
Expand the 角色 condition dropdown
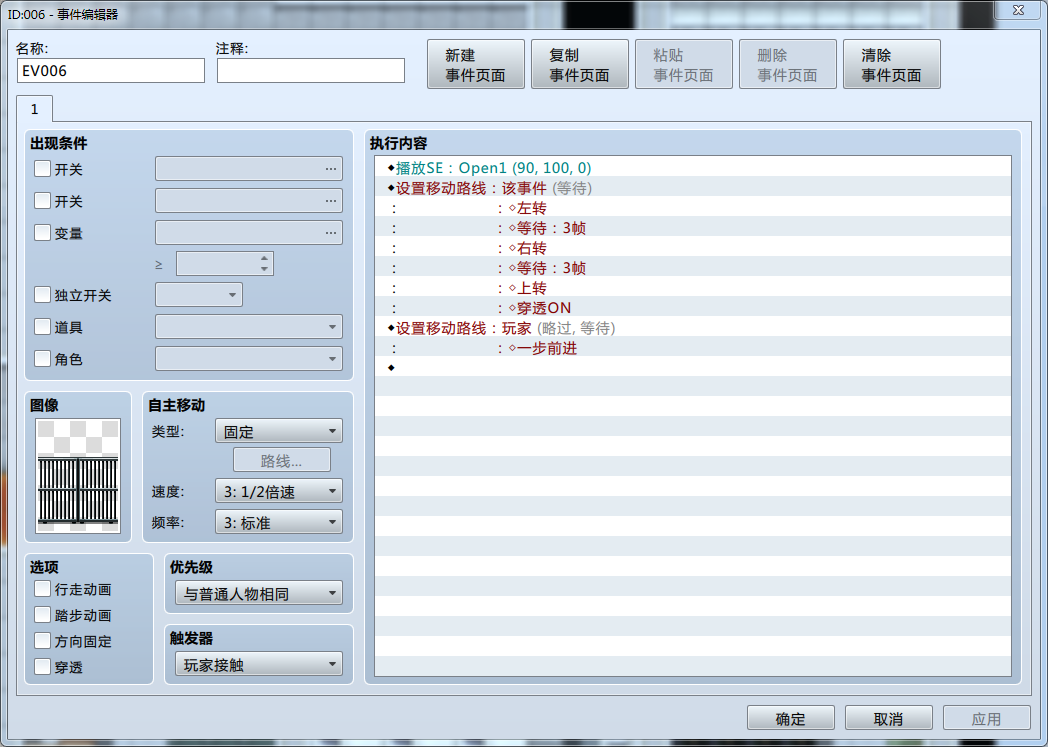coord(249,359)
